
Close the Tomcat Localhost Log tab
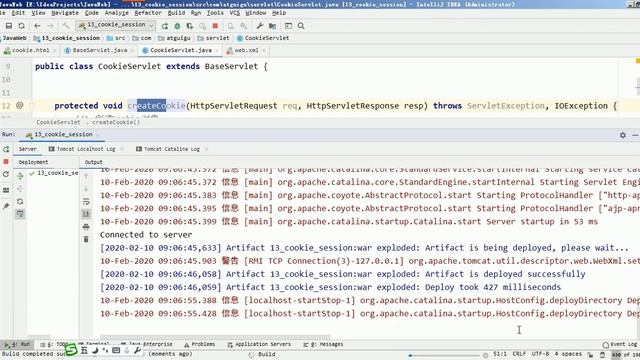click(122, 149)
